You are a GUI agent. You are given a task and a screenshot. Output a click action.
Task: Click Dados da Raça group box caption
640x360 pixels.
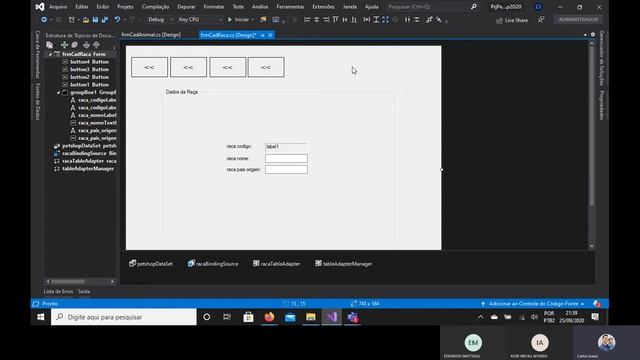coord(182,92)
